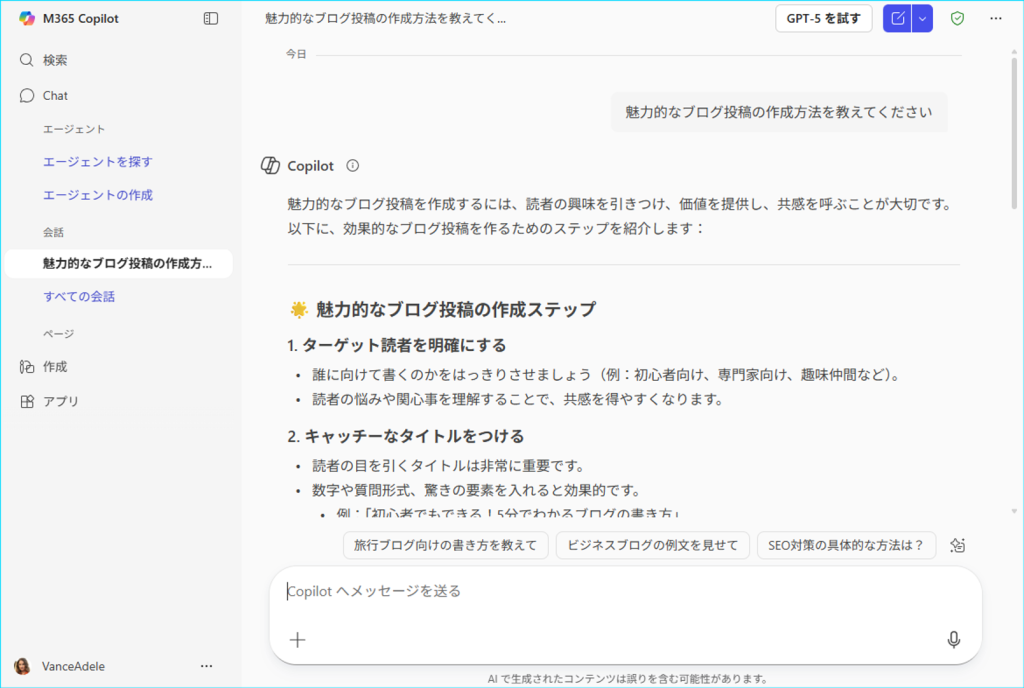Image resolution: width=1024 pixels, height=688 pixels.
Task: Click the エージェントの作成 link
Action: (x=97, y=195)
